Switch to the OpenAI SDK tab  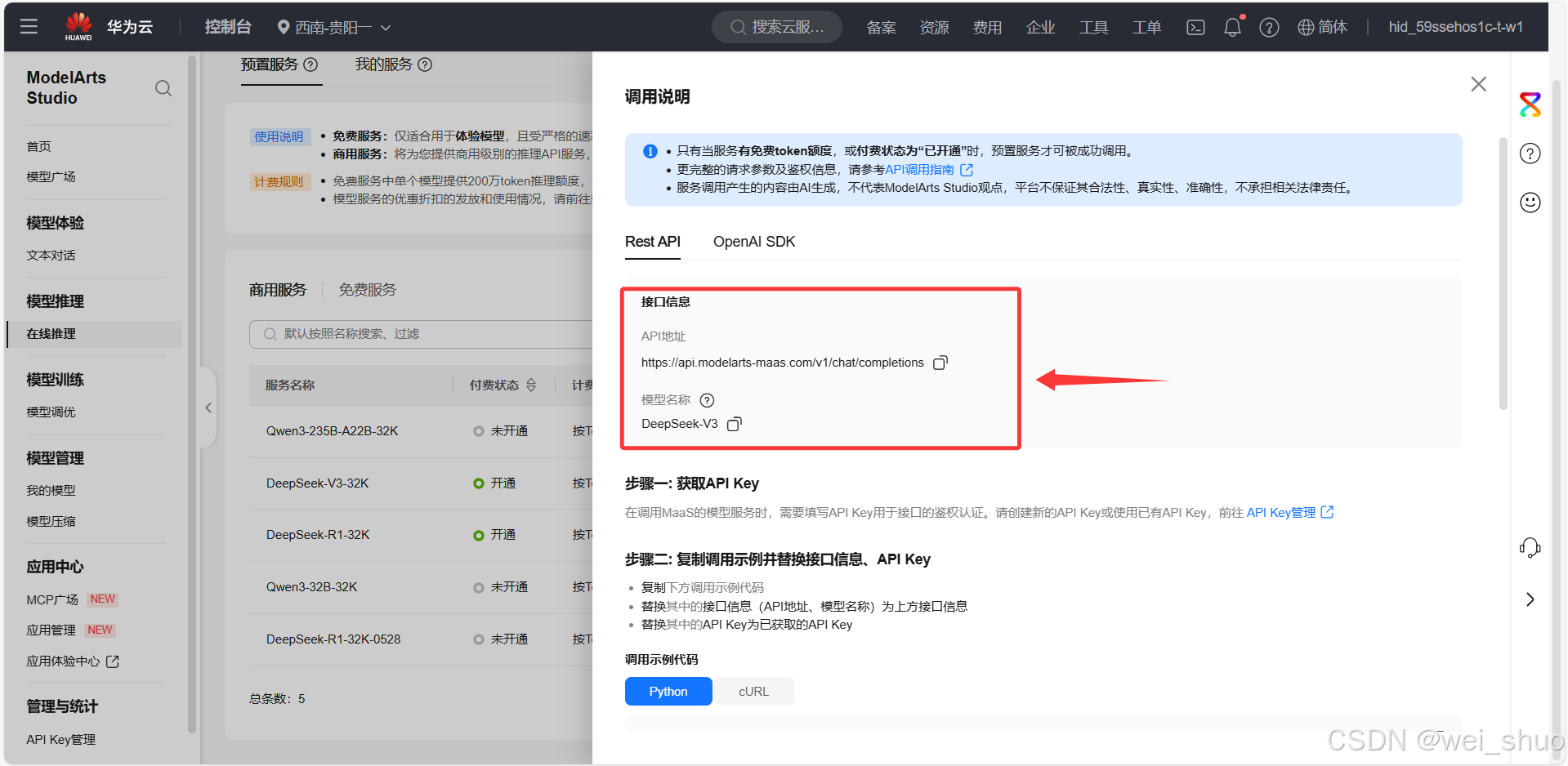(753, 242)
